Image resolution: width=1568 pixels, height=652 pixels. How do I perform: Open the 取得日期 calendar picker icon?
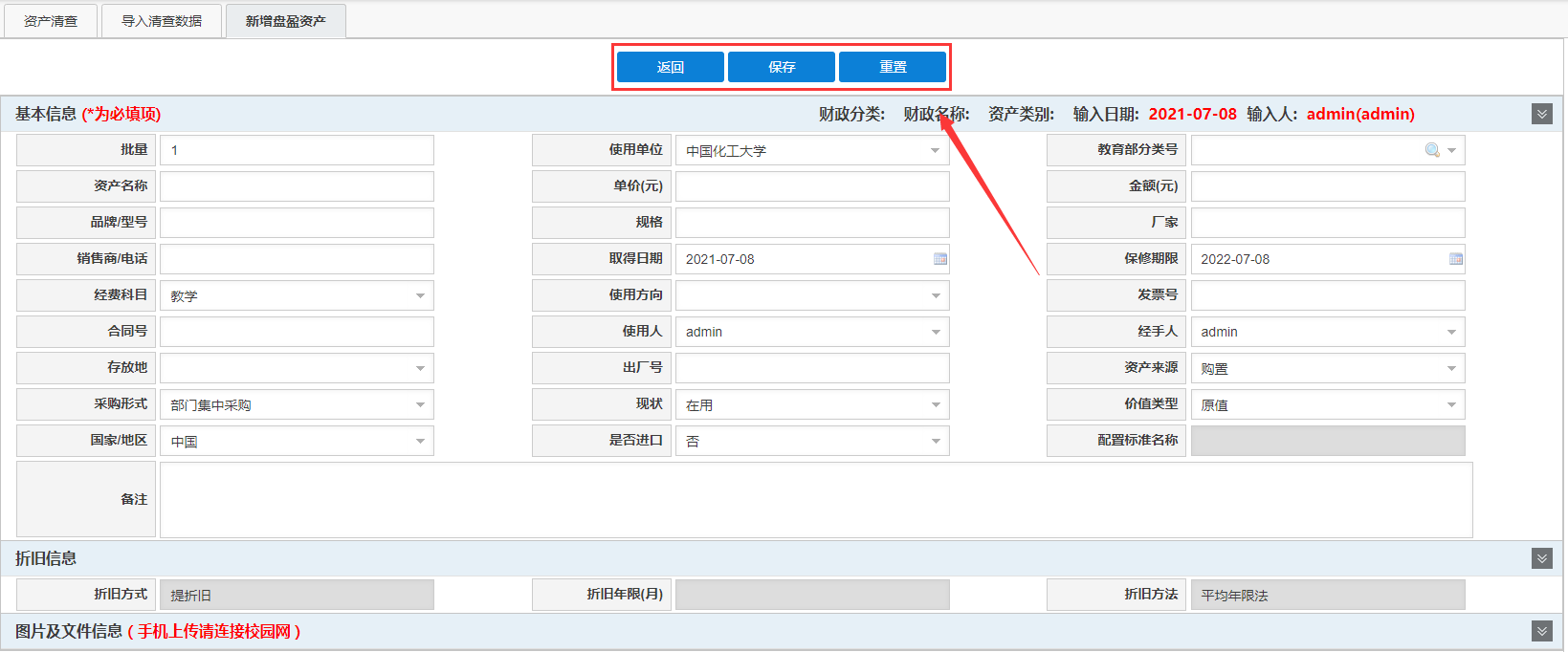coord(939,259)
